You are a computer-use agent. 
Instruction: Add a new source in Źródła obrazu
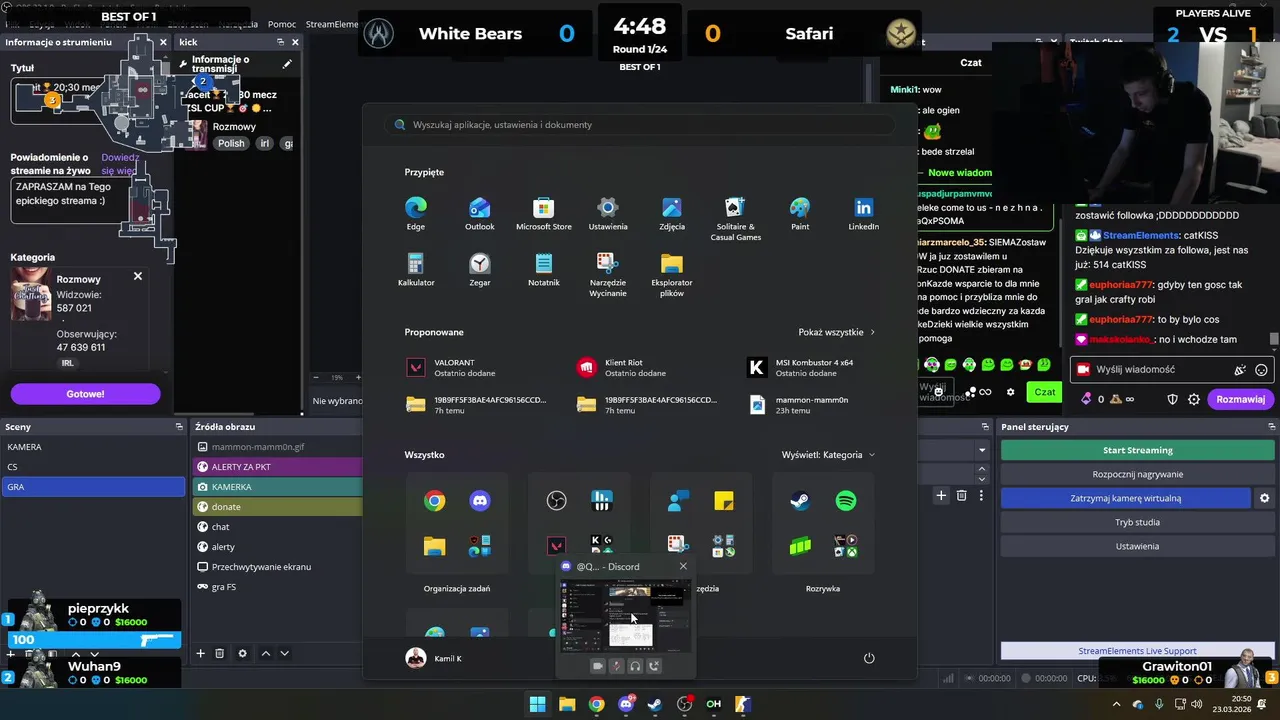200,653
